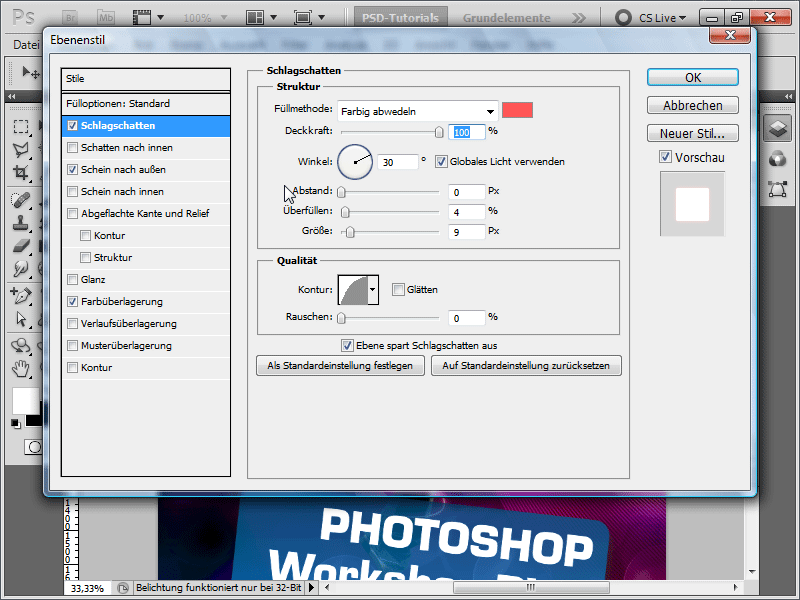The width and height of the screenshot is (800, 600).
Task: Click Auf Standardeinstellung zurücksetzen
Action: pos(526,366)
